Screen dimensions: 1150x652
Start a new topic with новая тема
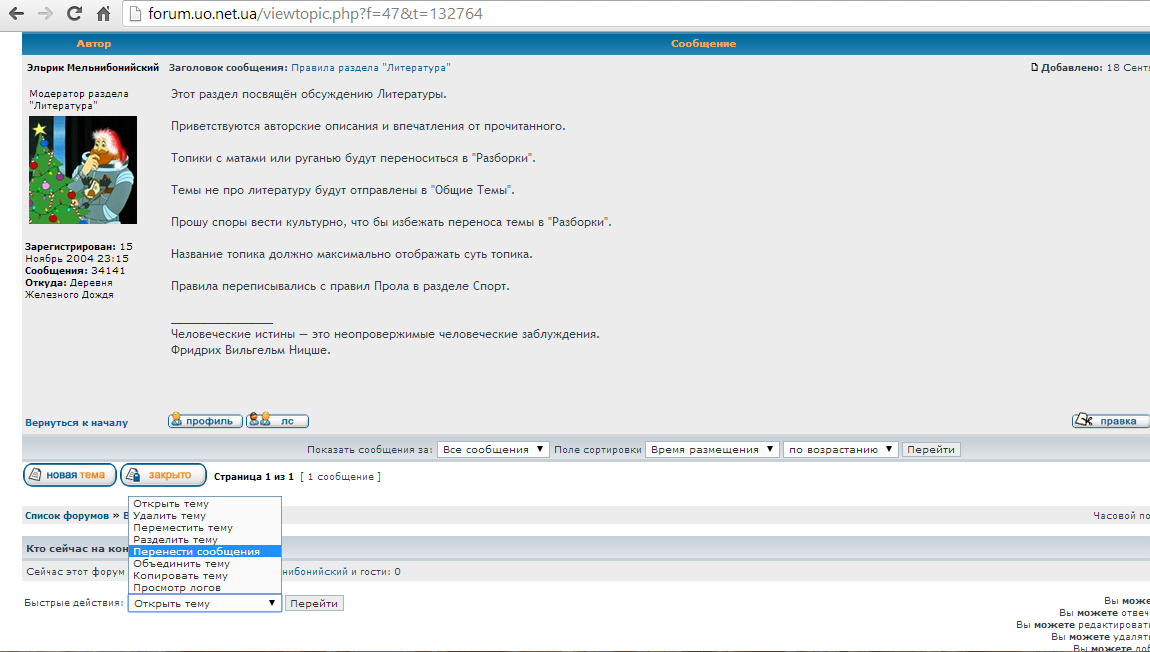click(70, 475)
